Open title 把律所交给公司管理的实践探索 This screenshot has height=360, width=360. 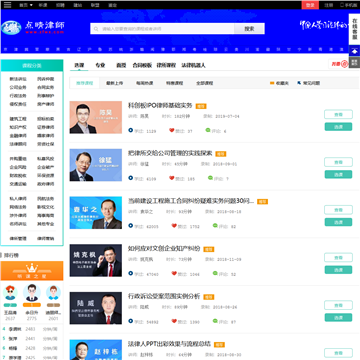(x=170, y=153)
